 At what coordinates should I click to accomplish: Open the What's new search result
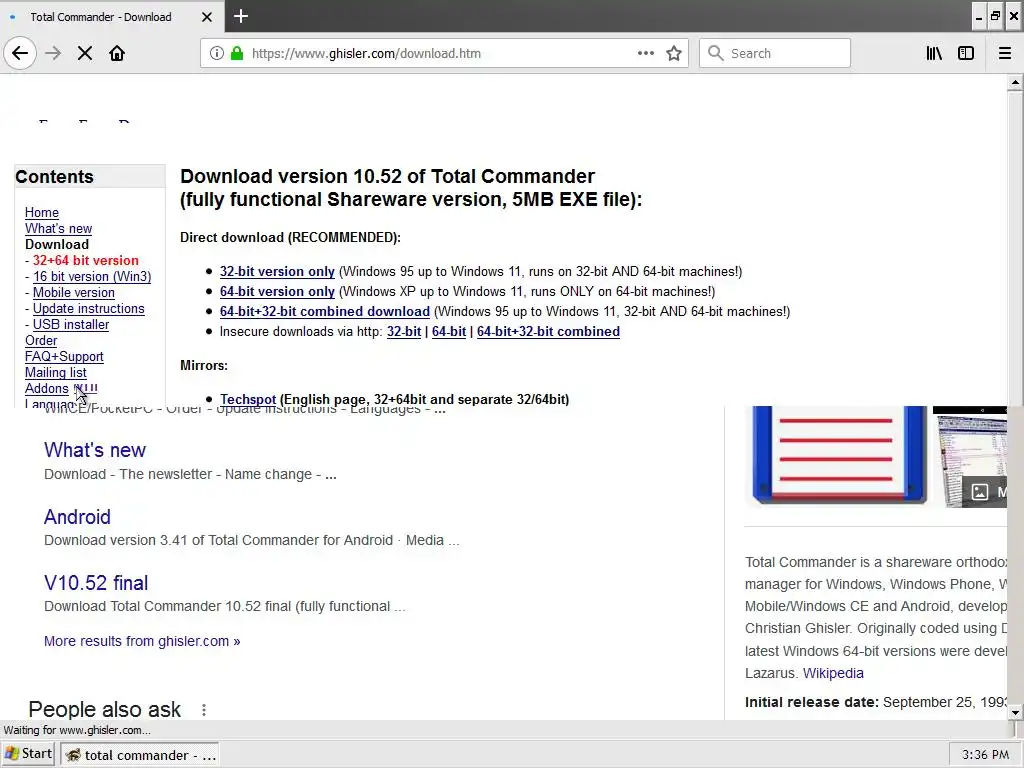95,450
